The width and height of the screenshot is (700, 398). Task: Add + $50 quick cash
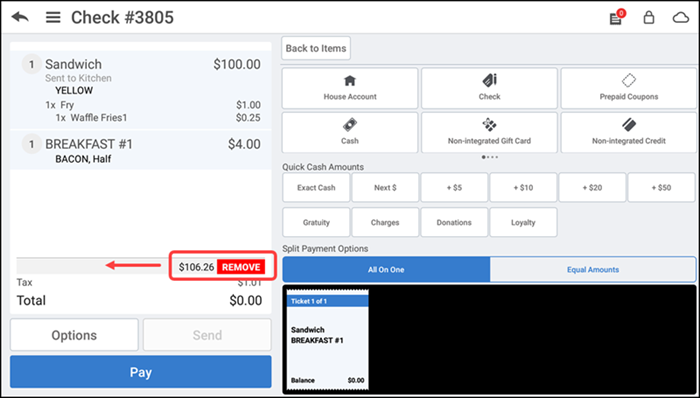point(662,187)
